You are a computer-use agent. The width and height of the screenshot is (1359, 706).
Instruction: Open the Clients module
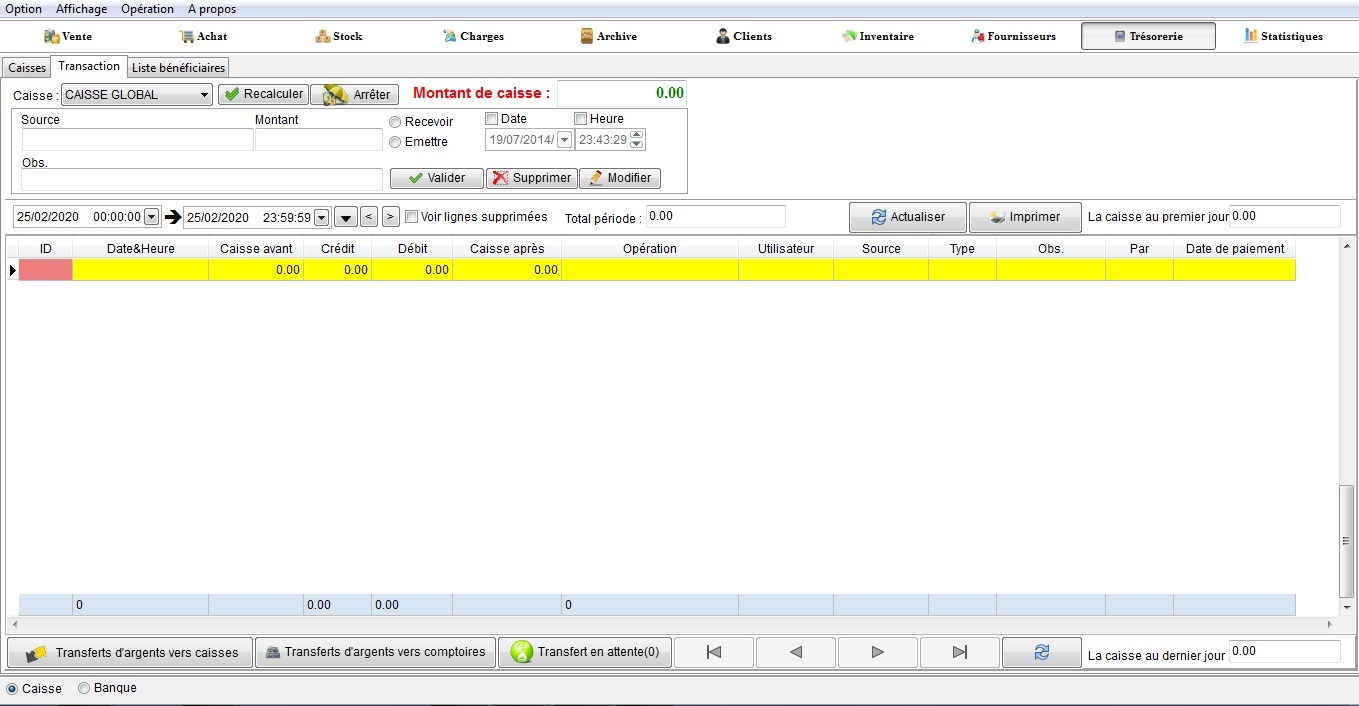[x=743, y=36]
